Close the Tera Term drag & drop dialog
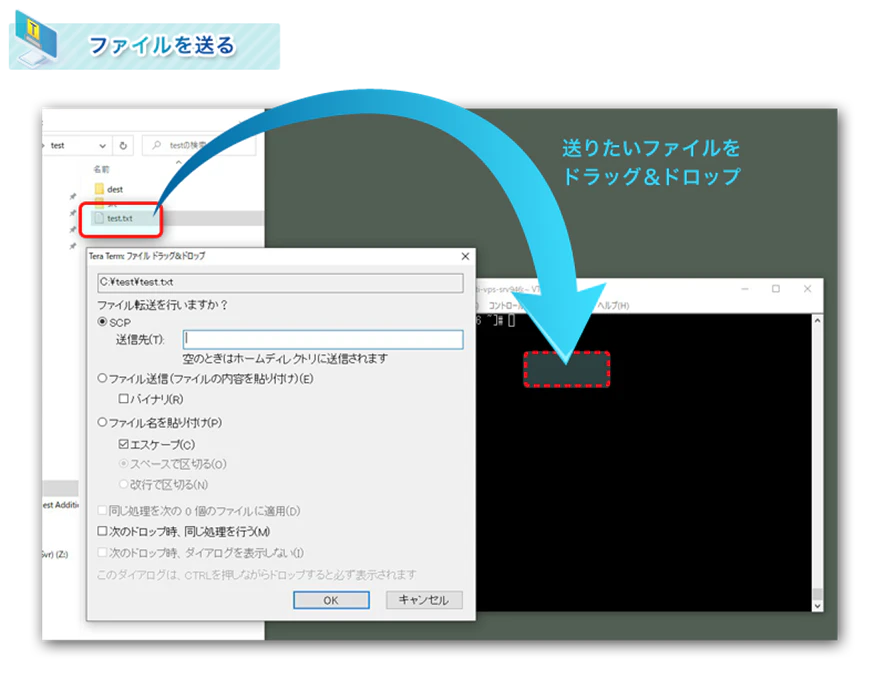This screenshot has width=885, height=679. (465, 256)
